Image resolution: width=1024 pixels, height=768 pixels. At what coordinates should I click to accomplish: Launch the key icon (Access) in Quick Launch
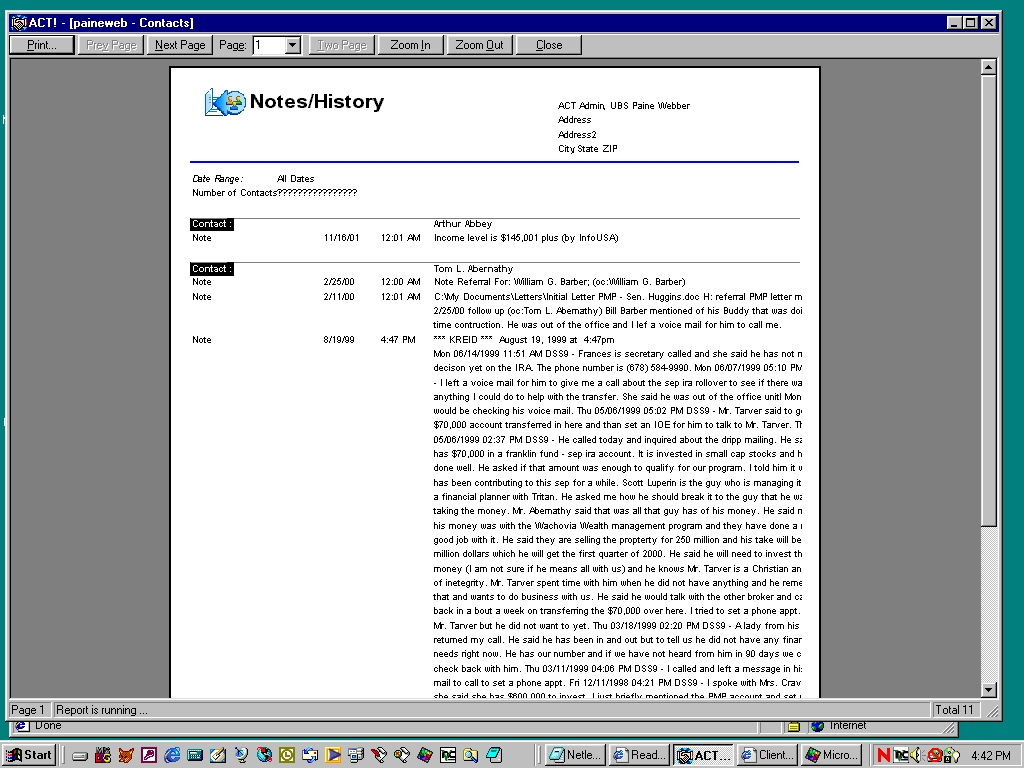coord(149,756)
